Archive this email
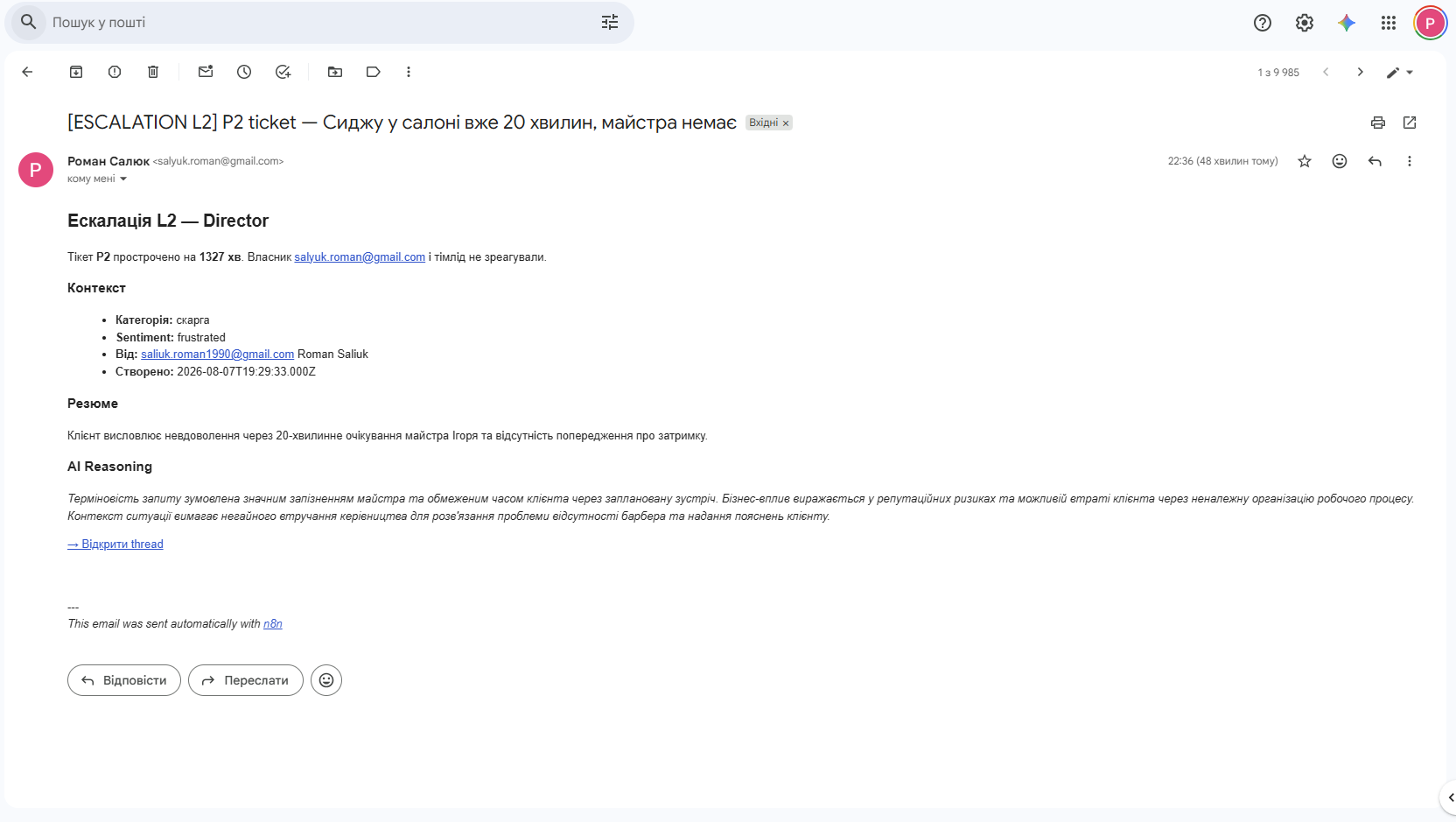The width and height of the screenshot is (1456, 822). click(x=76, y=72)
